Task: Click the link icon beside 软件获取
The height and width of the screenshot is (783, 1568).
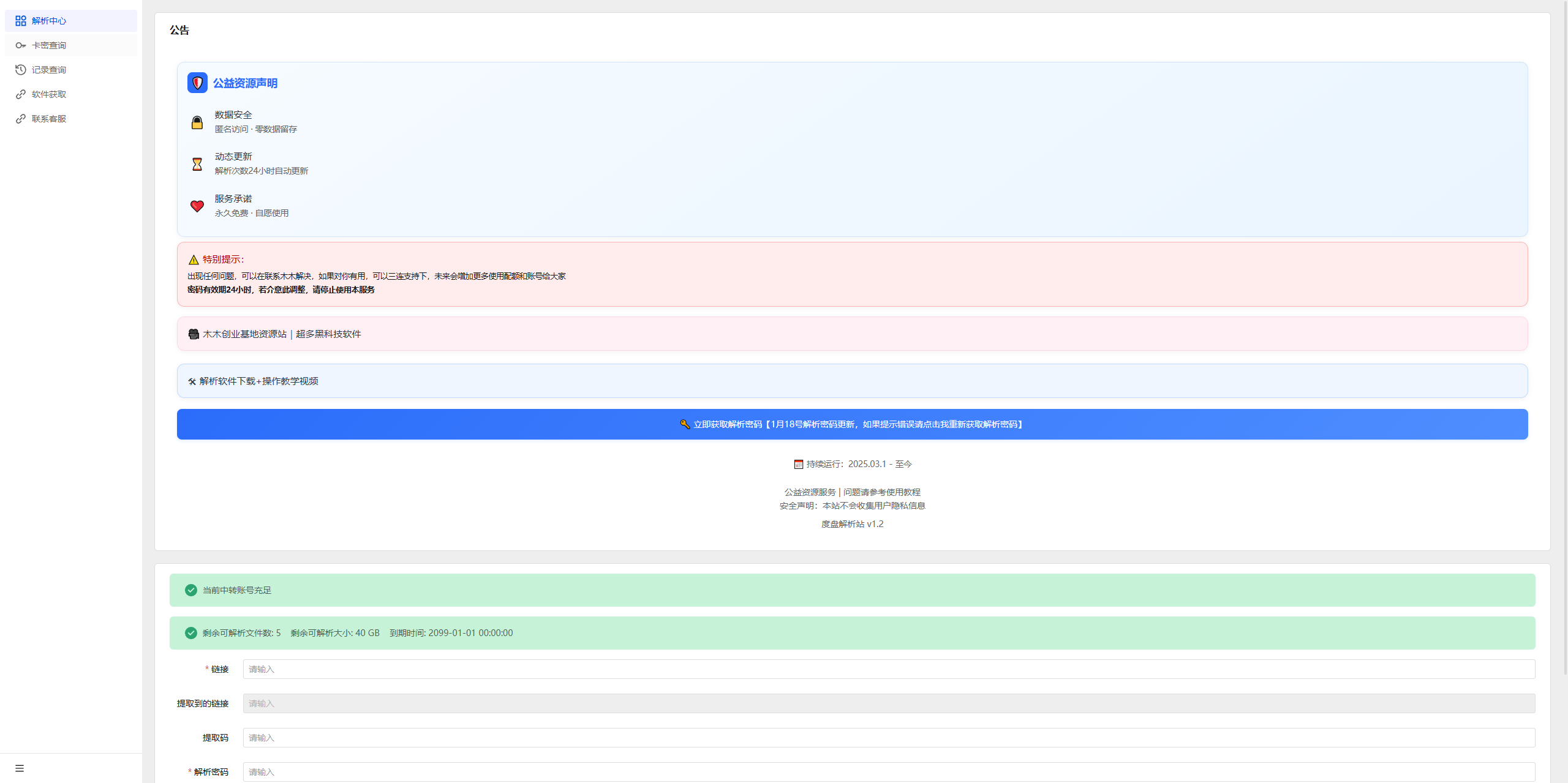Action: click(x=20, y=94)
